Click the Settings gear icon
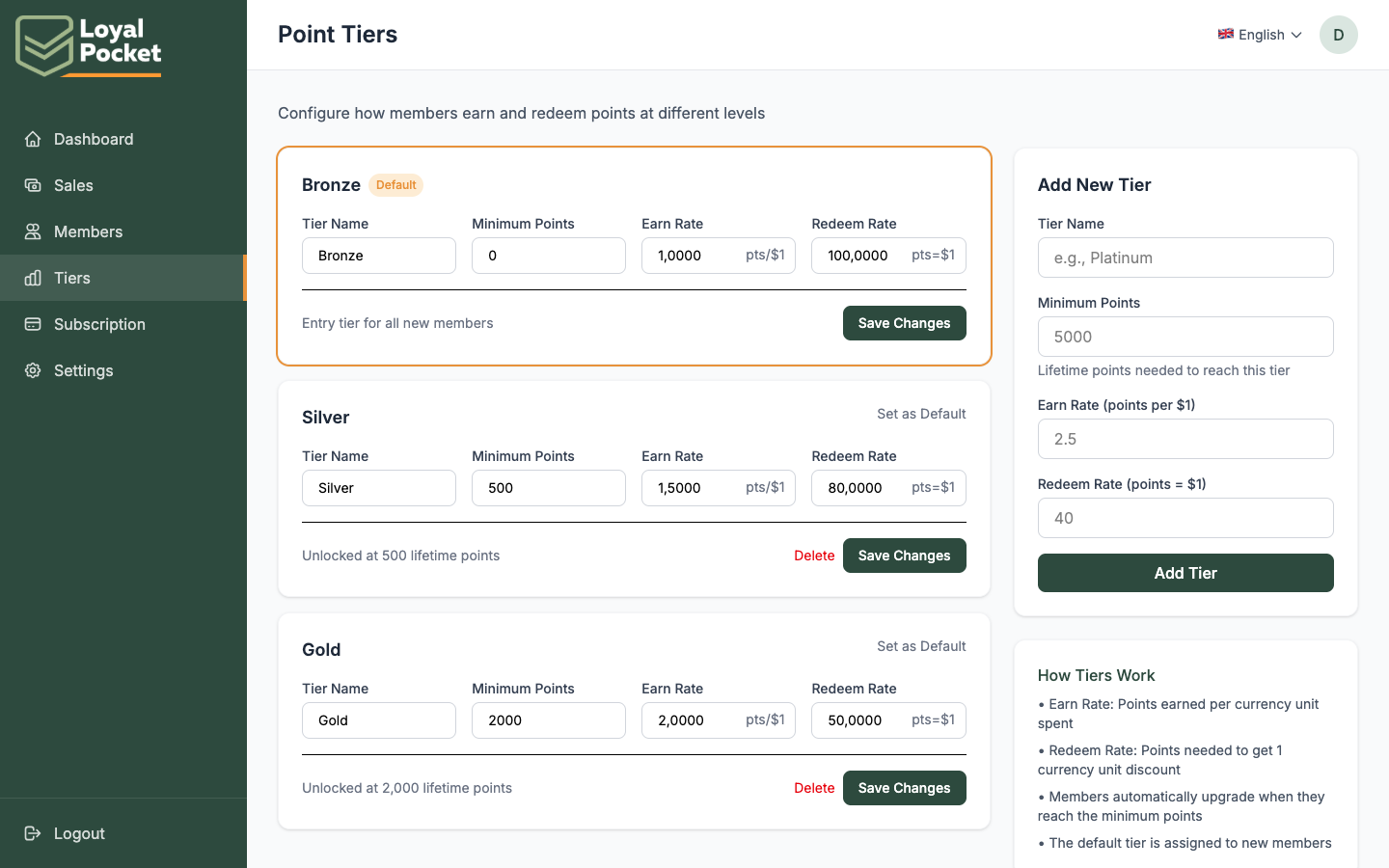This screenshot has width=1389, height=868. click(x=33, y=370)
